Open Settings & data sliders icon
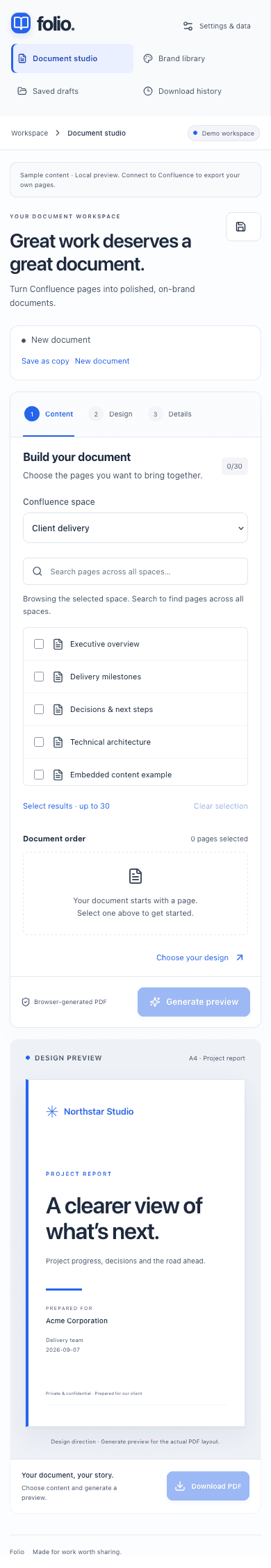 188,26
